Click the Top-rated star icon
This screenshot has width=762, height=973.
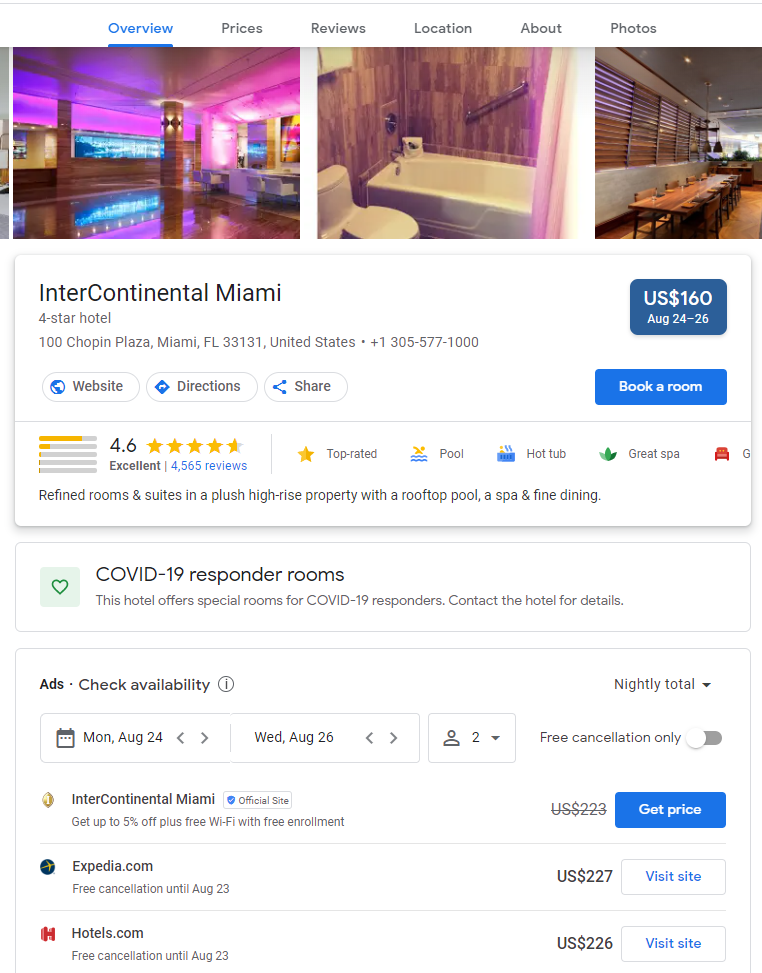pos(305,454)
